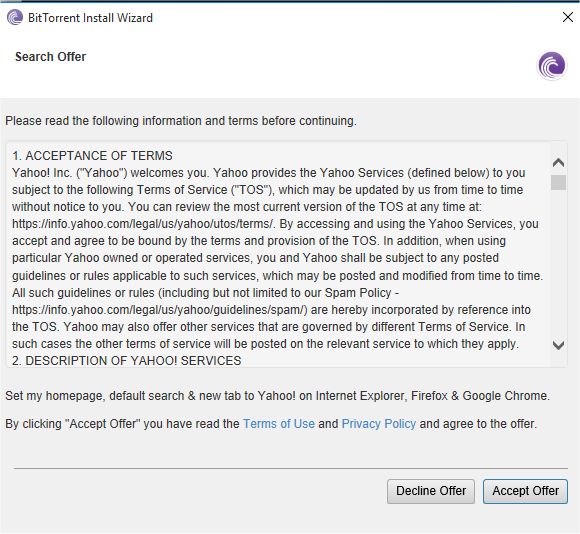Open the Privacy Policy link

379,424
